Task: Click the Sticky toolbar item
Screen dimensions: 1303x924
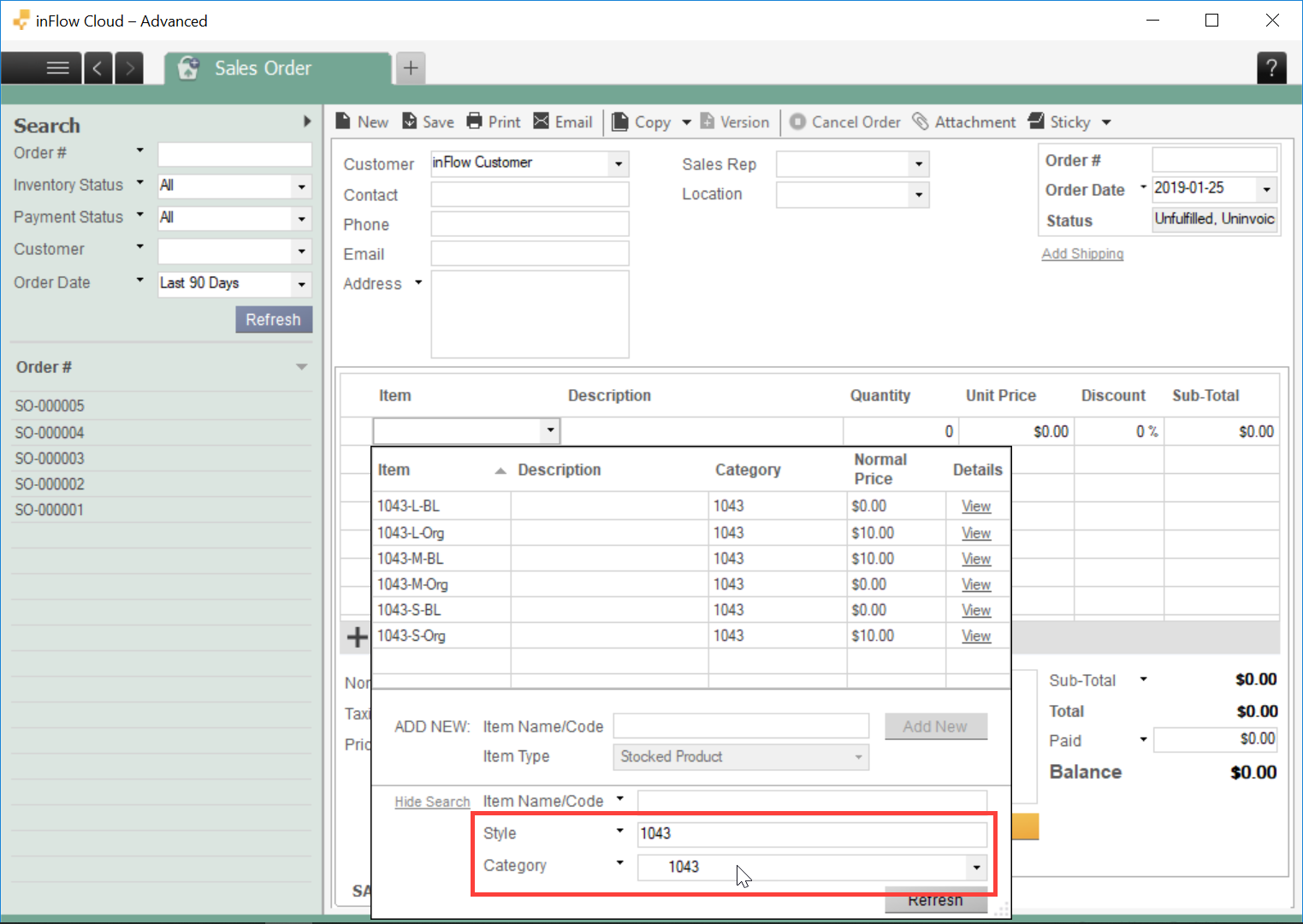Action: [x=1059, y=121]
